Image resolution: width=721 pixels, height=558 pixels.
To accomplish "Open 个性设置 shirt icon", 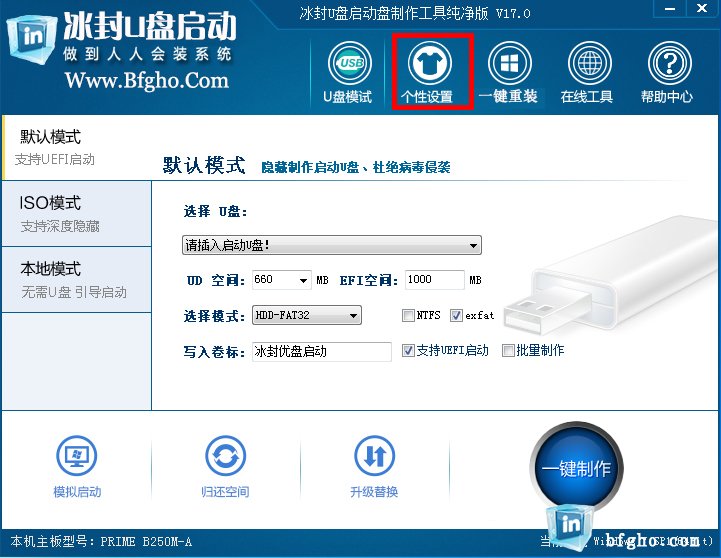I will tap(429, 63).
